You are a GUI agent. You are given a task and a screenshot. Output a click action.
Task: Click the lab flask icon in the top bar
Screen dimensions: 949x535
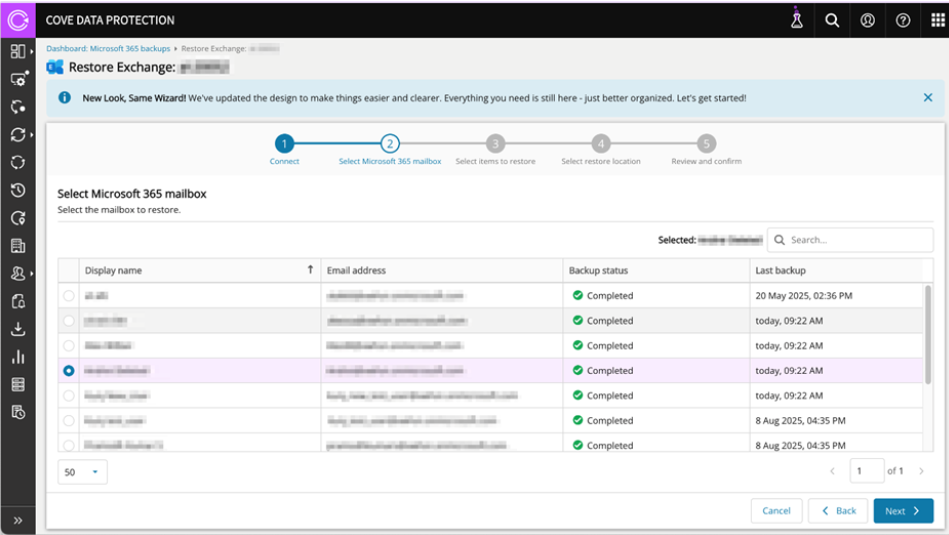point(796,19)
